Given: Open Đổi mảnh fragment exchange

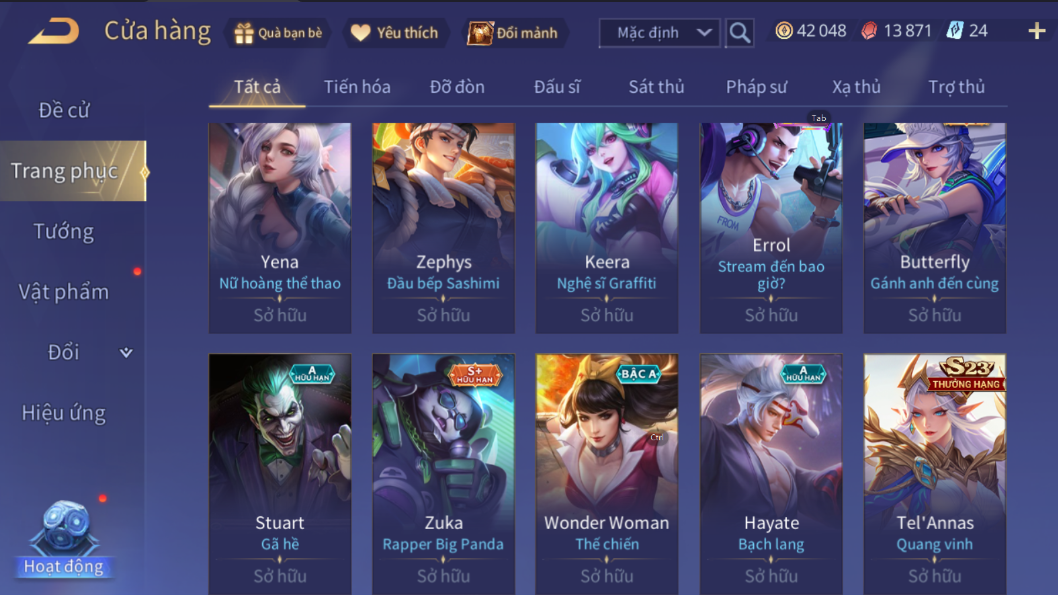Looking at the screenshot, I should coord(513,32).
